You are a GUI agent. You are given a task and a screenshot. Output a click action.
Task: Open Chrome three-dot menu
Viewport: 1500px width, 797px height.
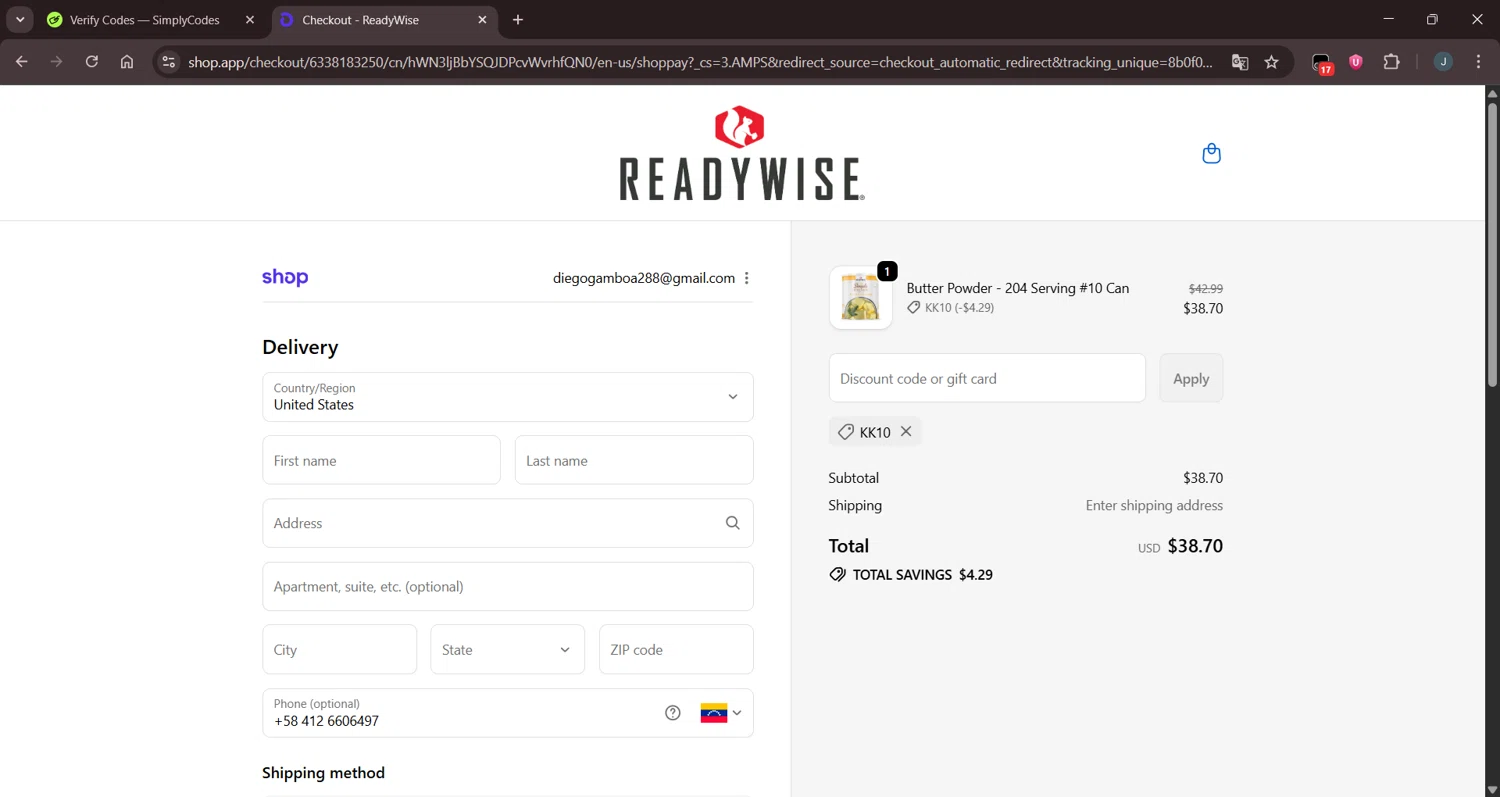tap(1478, 62)
